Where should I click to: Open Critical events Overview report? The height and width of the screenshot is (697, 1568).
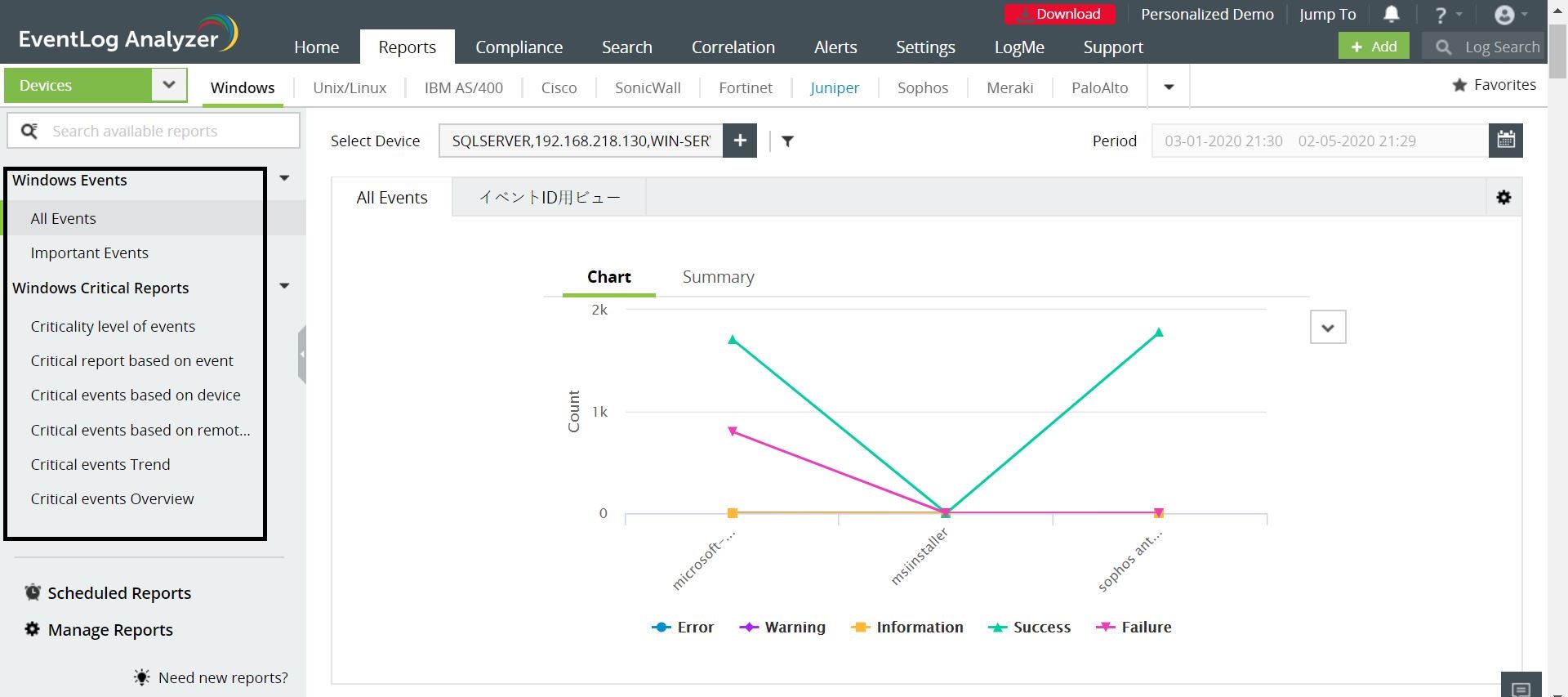[x=112, y=499]
